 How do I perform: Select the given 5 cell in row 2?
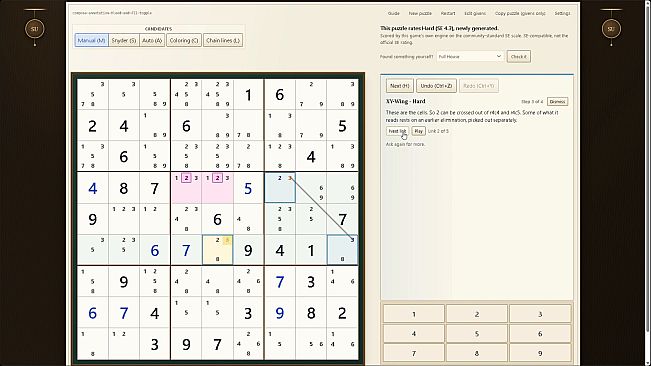(x=342, y=126)
